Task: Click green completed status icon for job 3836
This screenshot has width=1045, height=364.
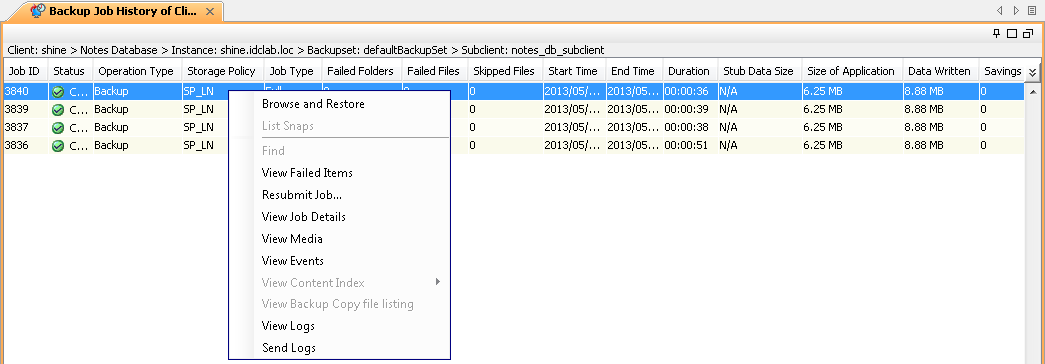Action: (58, 145)
